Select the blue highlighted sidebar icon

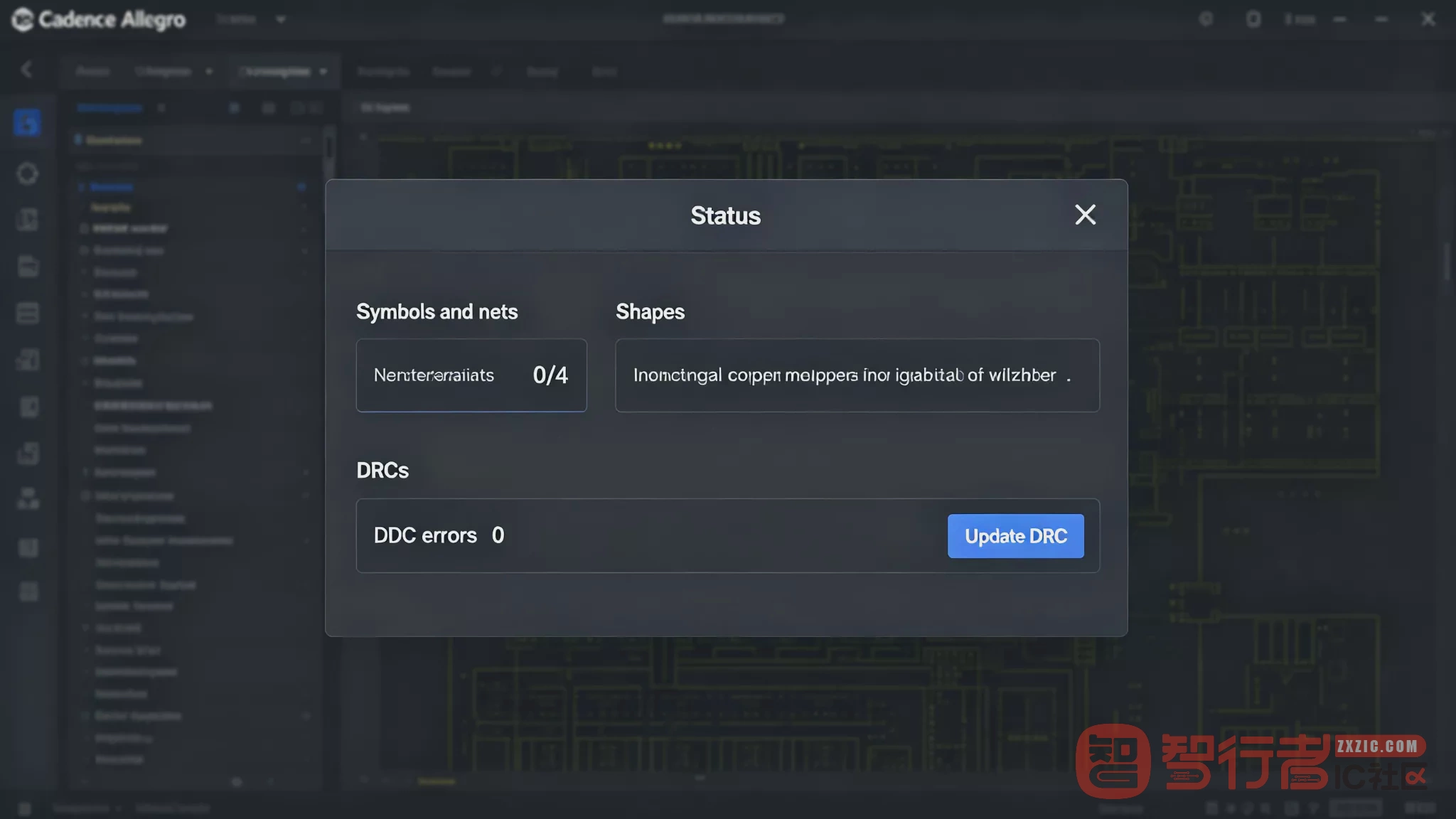(27, 123)
